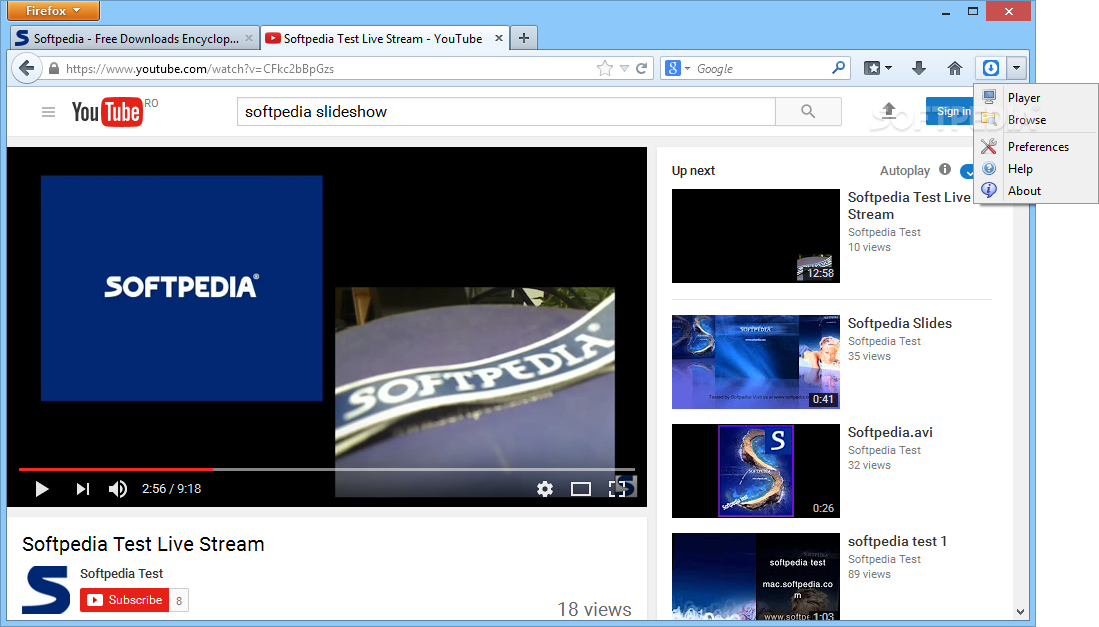Open the Softpedia Test channel name under title
The image size is (1099, 627).
(121, 574)
